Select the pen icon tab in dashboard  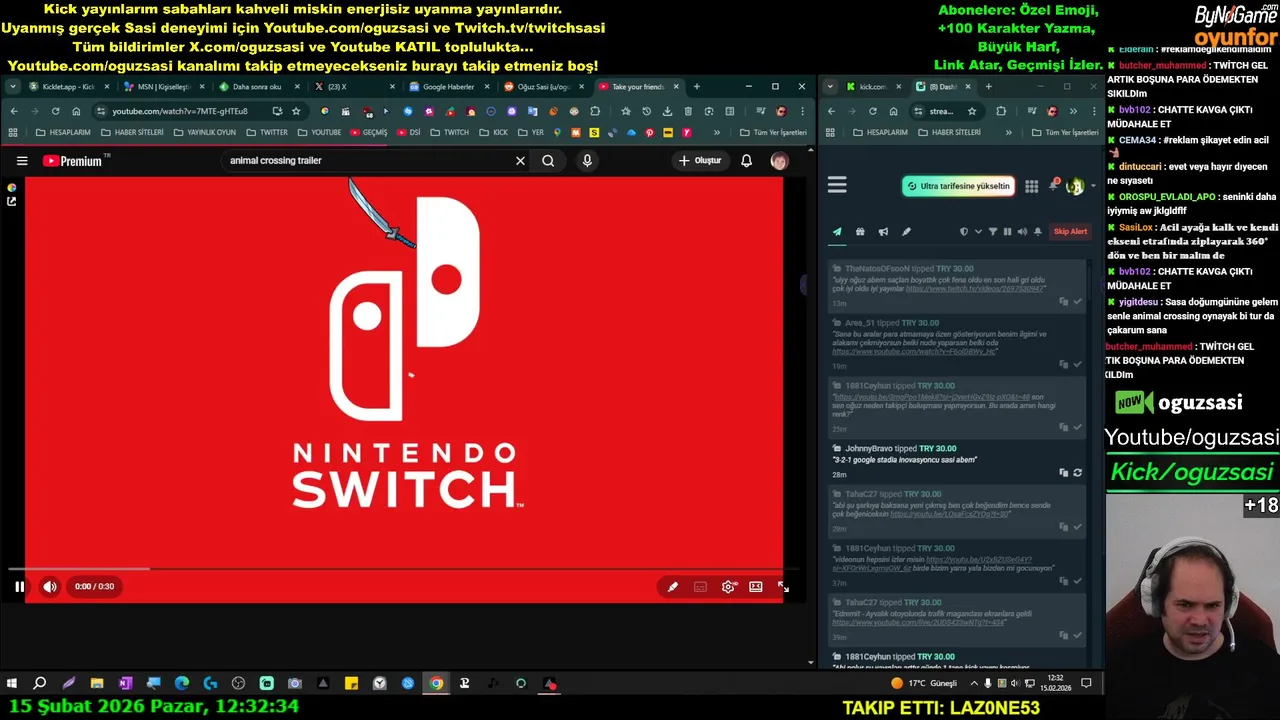pyautogui.click(x=906, y=232)
